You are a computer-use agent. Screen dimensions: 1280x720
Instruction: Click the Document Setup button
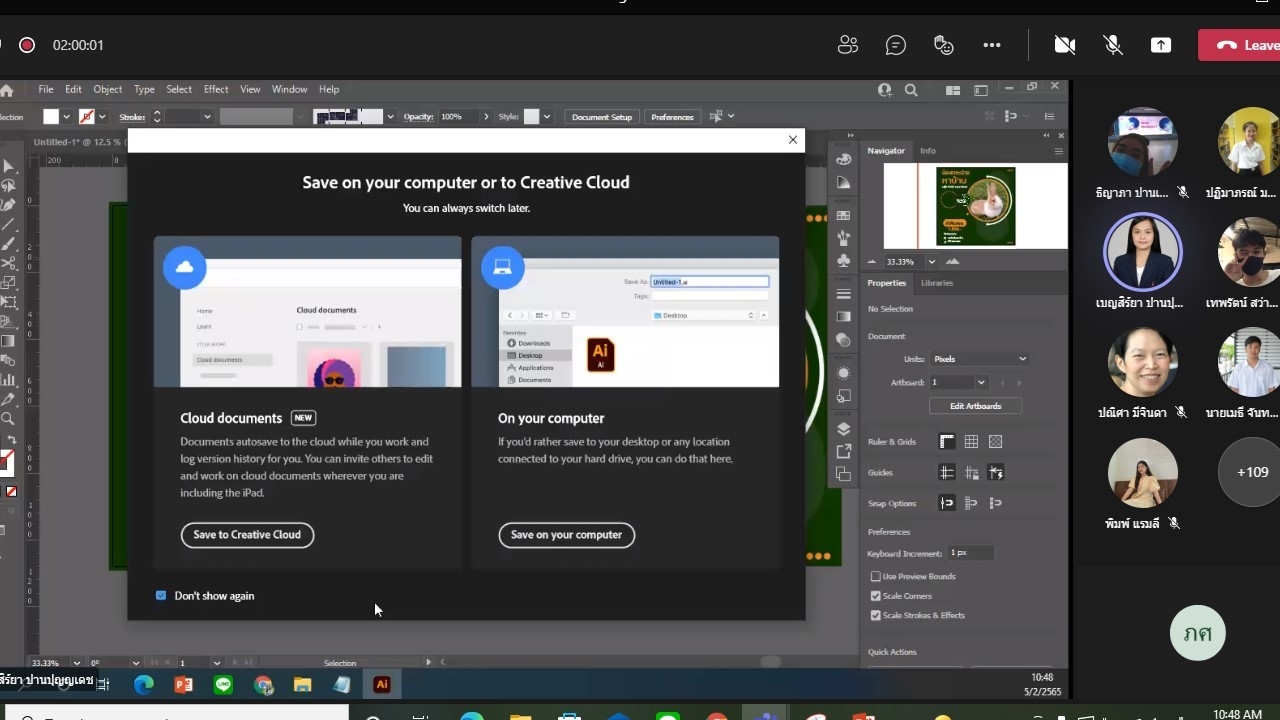click(x=603, y=117)
